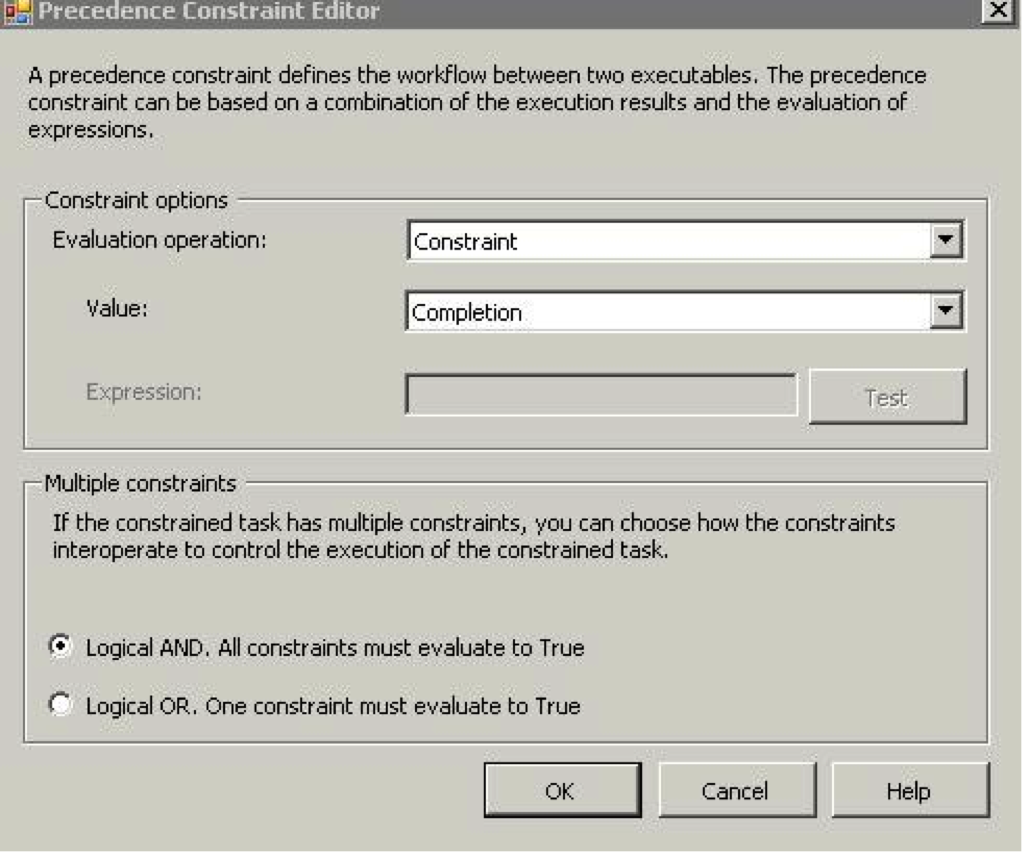Choose the Logical OR radio button

61,705
